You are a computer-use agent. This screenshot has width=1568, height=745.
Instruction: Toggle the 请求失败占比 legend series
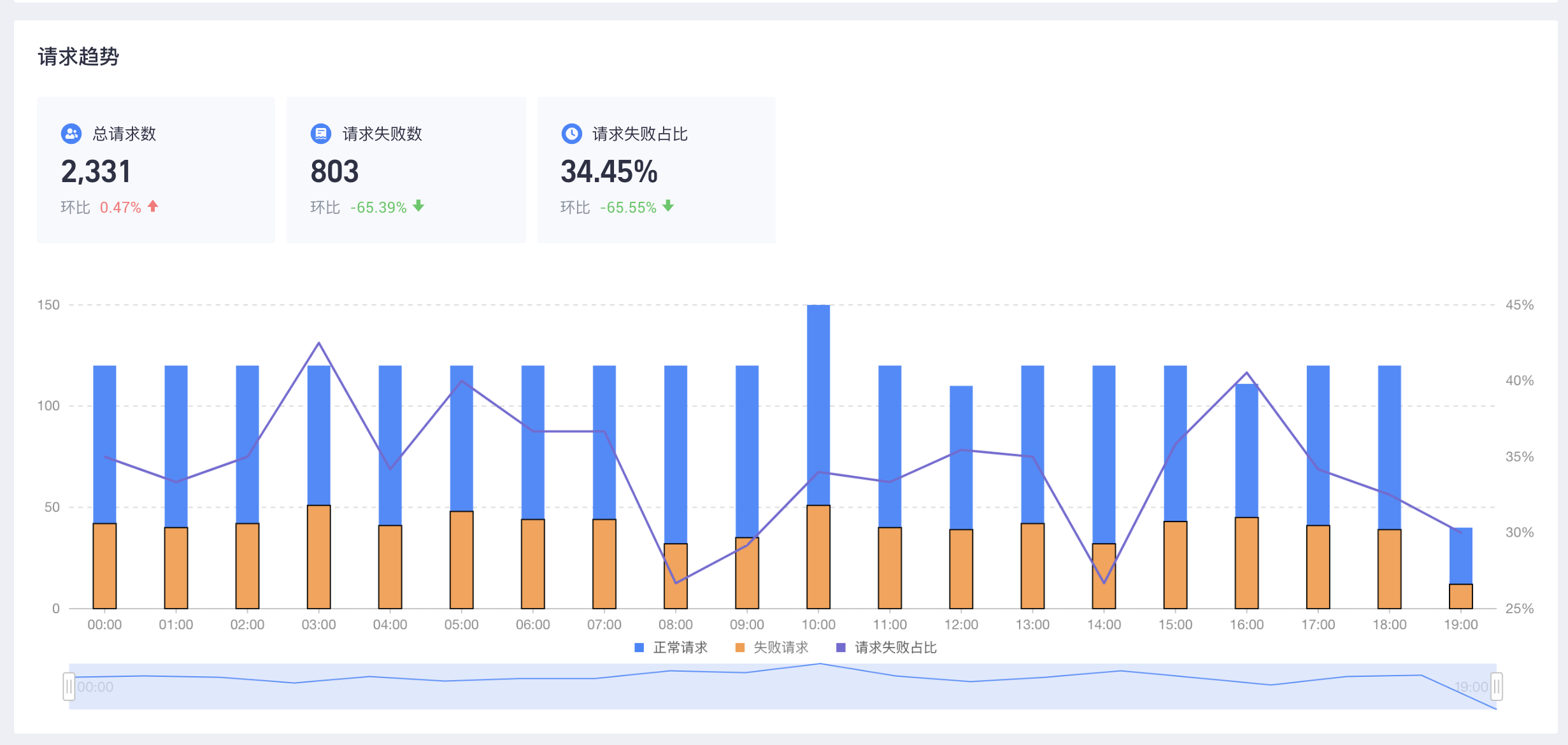pos(887,648)
